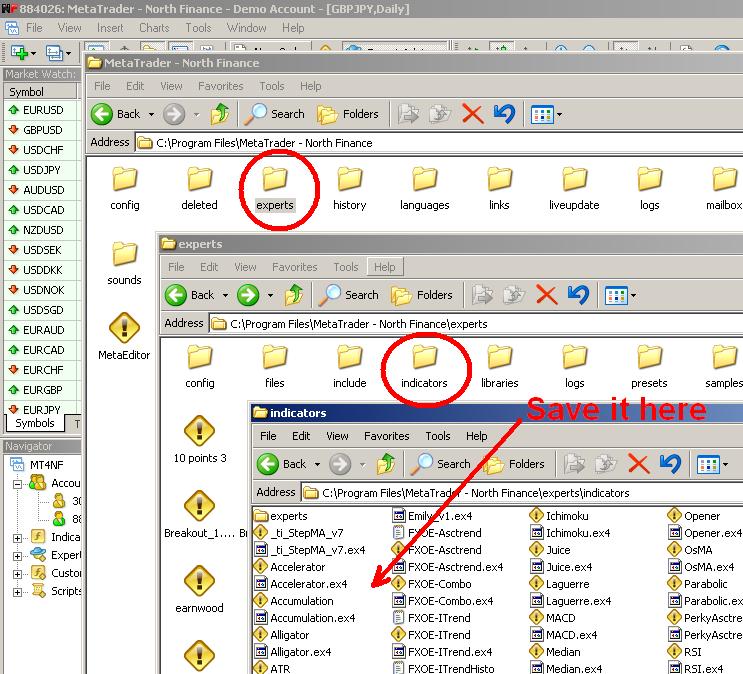Click address bar of indicators window
Screen dimensions: 743x674
(x=521, y=493)
